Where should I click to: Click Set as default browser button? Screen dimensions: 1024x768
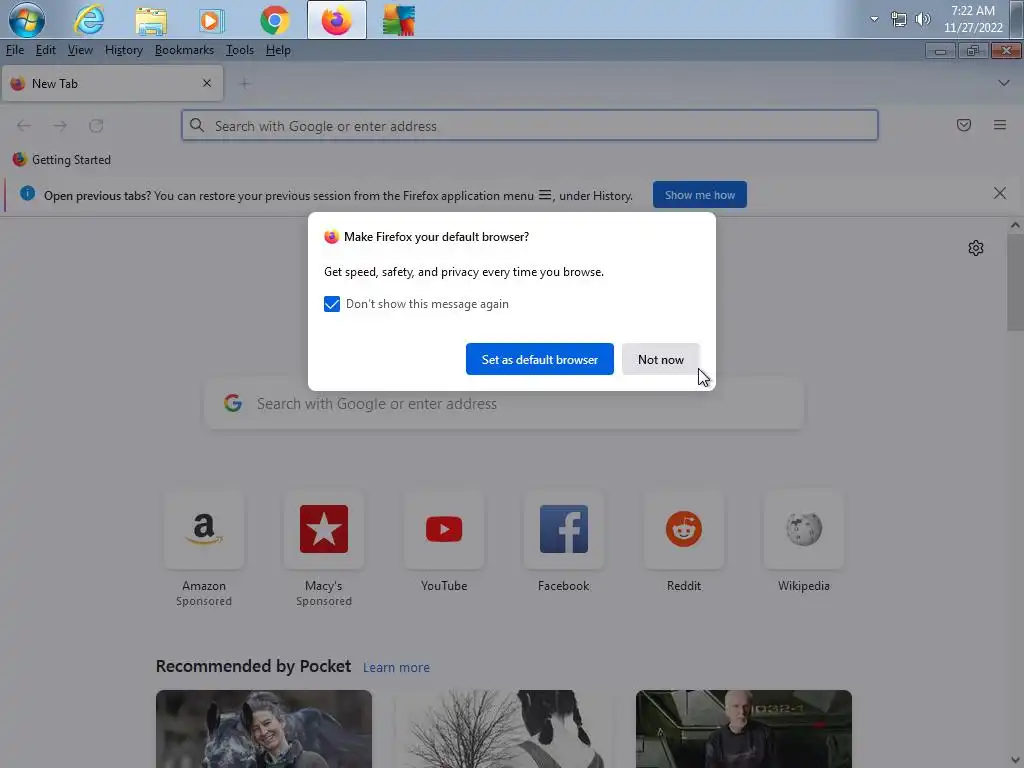click(x=539, y=359)
